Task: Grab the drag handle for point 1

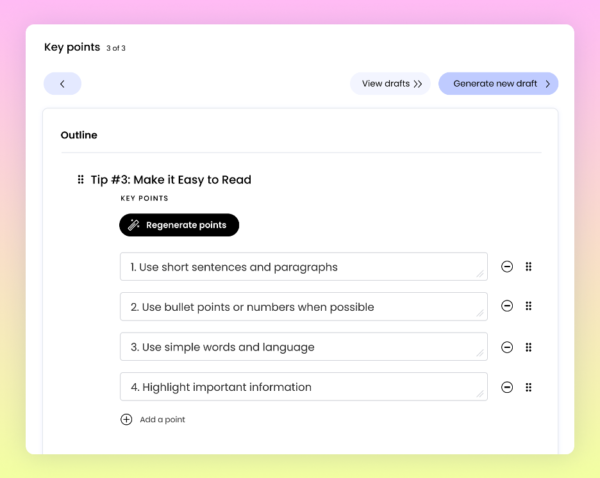Action: [528, 266]
